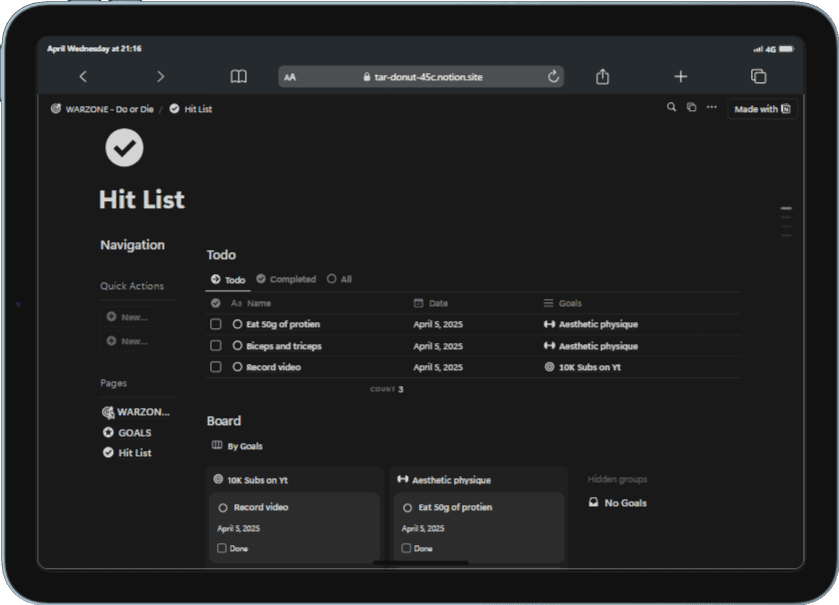Show all tabs overview icon
Viewport: 839px width, 605px height.
click(x=758, y=76)
